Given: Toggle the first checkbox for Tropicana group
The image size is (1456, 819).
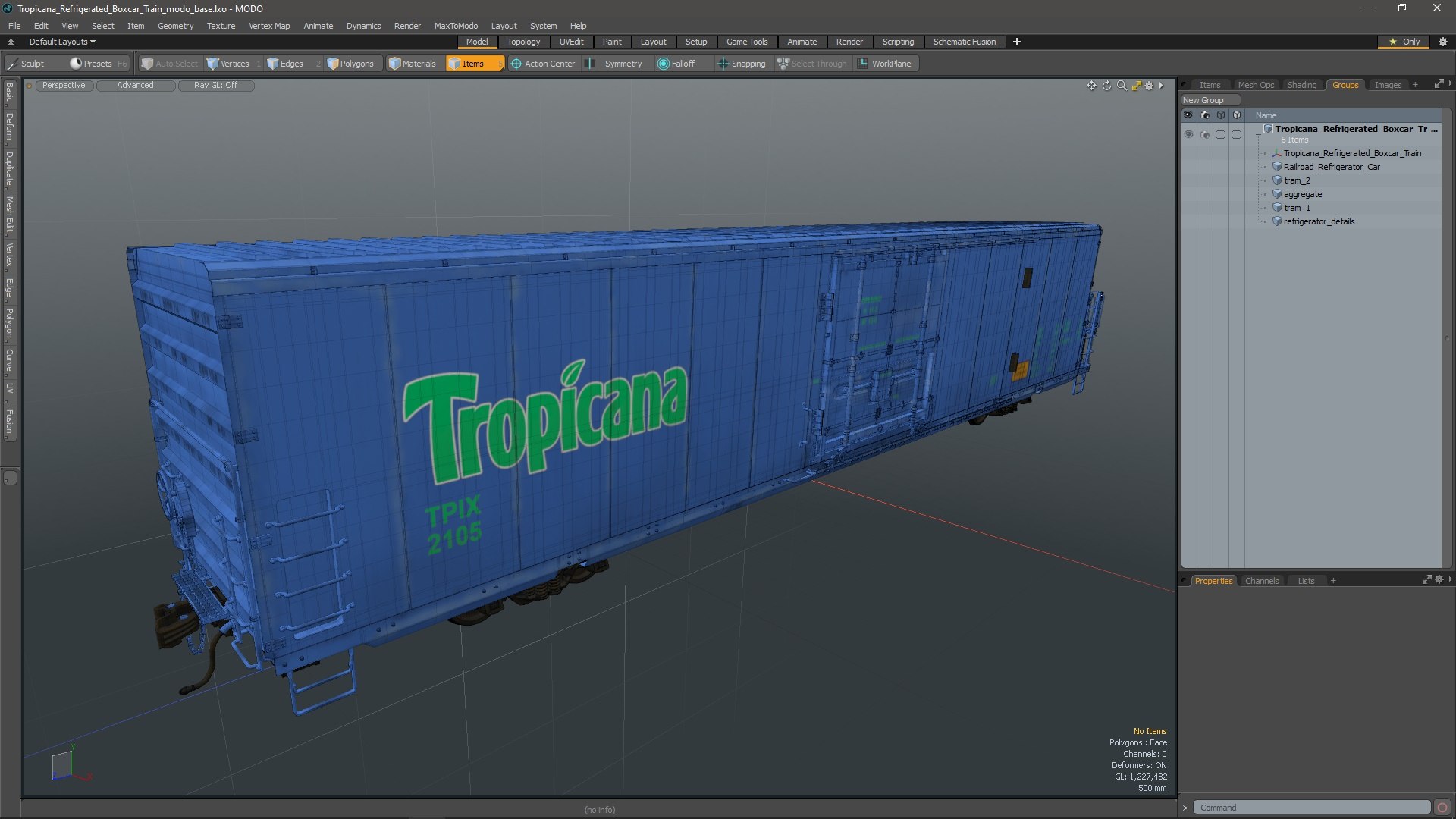Looking at the screenshot, I should (x=1220, y=134).
